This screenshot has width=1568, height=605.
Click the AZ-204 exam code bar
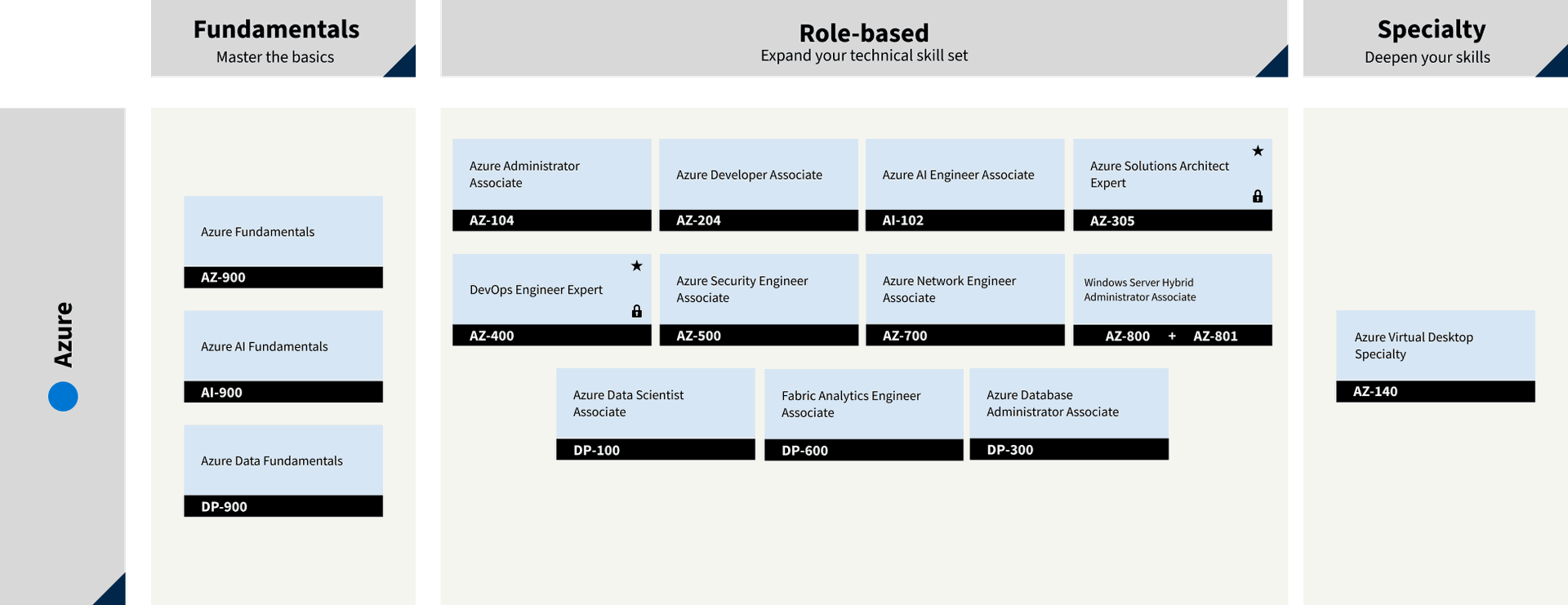758,220
